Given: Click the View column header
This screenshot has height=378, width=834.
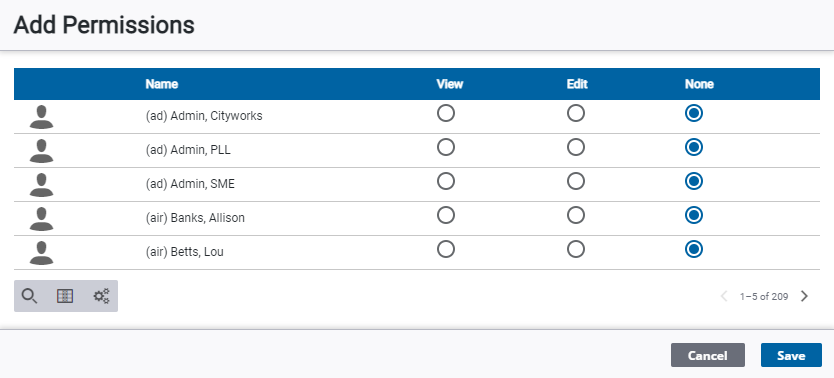Looking at the screenshot, I should [450, 84].
